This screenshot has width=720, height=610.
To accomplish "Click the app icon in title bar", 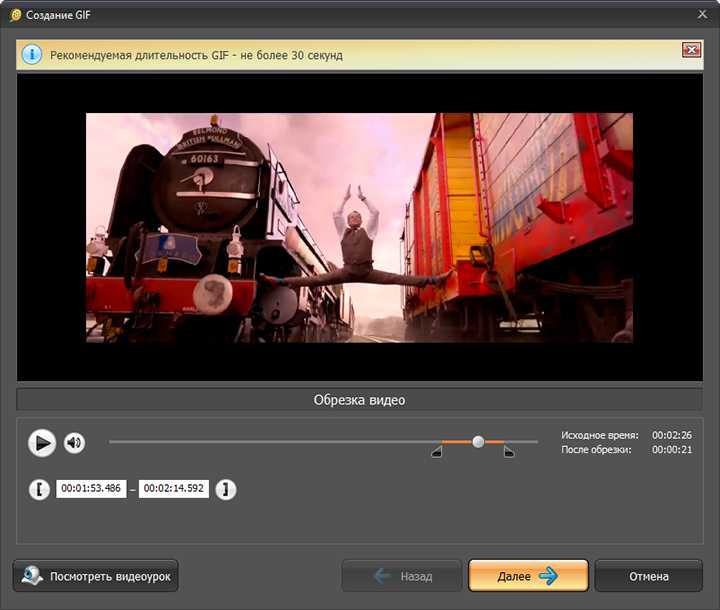I will pos(16,15).
